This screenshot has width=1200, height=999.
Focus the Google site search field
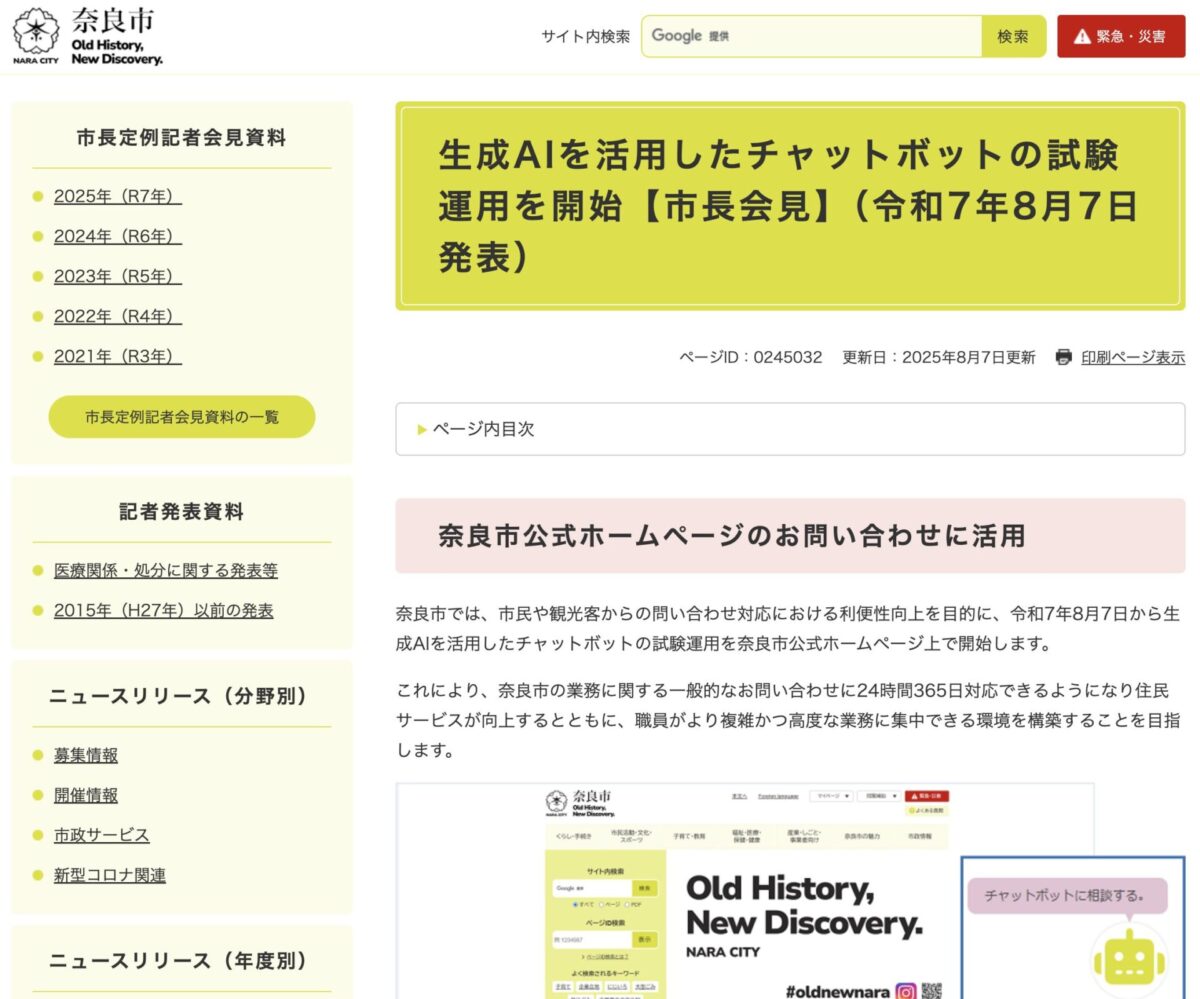pyautogui.click(x=812, y=36)
